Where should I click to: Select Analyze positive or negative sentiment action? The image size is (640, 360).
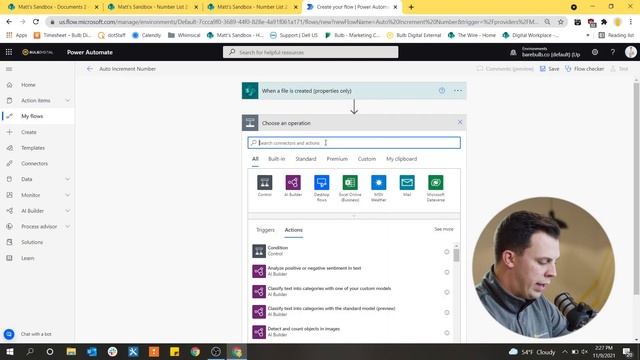click(x=351, y=271)
